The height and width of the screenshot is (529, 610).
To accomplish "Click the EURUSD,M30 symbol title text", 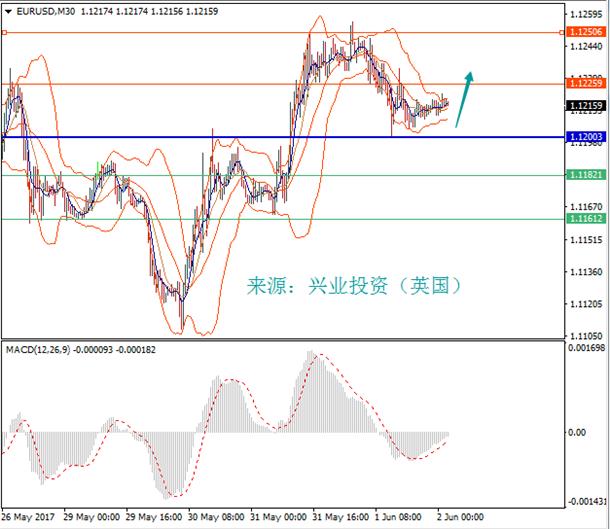I will pyautogui.click(x=46, y=12).
